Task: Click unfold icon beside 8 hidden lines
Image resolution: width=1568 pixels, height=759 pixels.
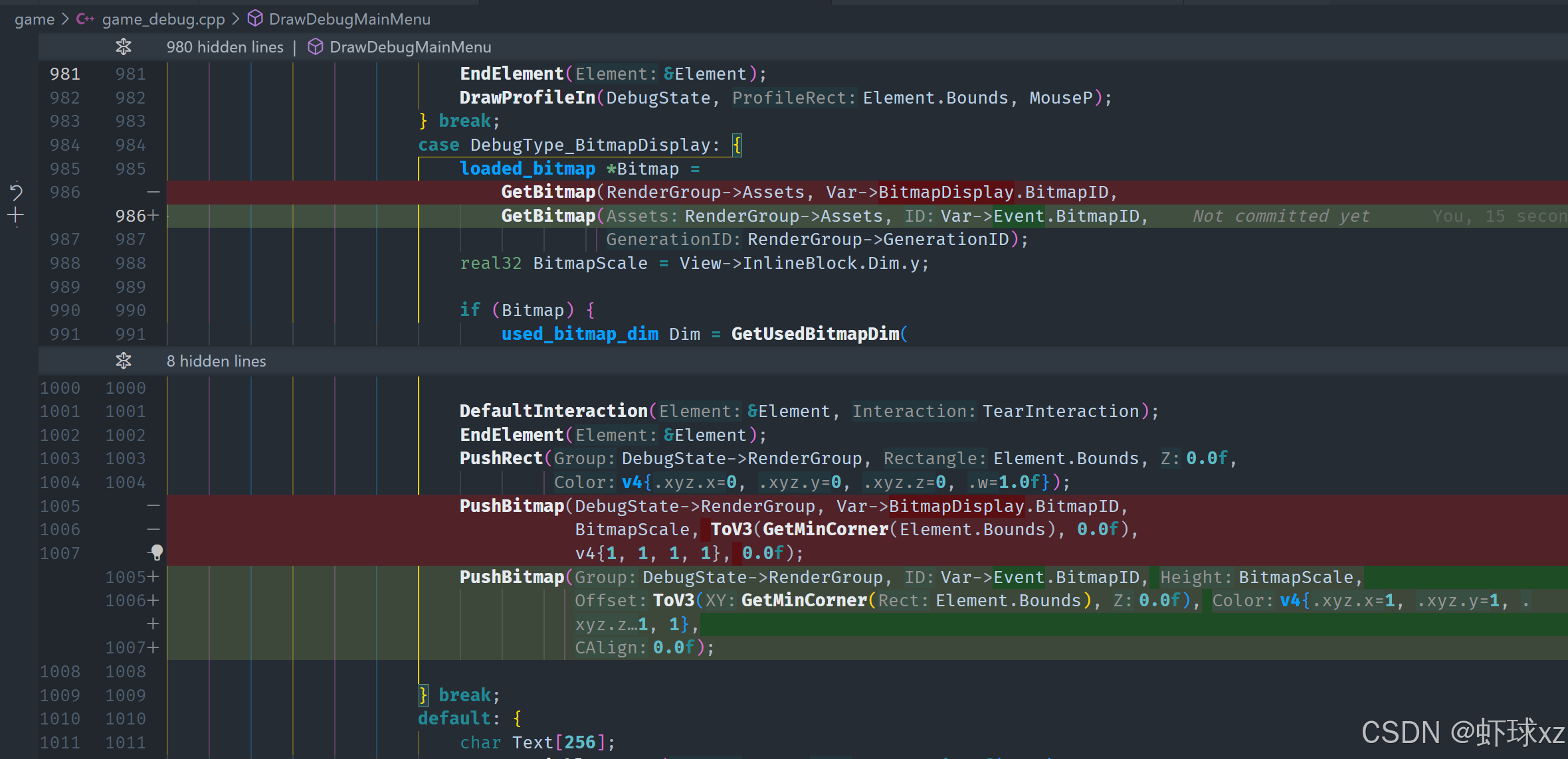Action: pos(124,361)
